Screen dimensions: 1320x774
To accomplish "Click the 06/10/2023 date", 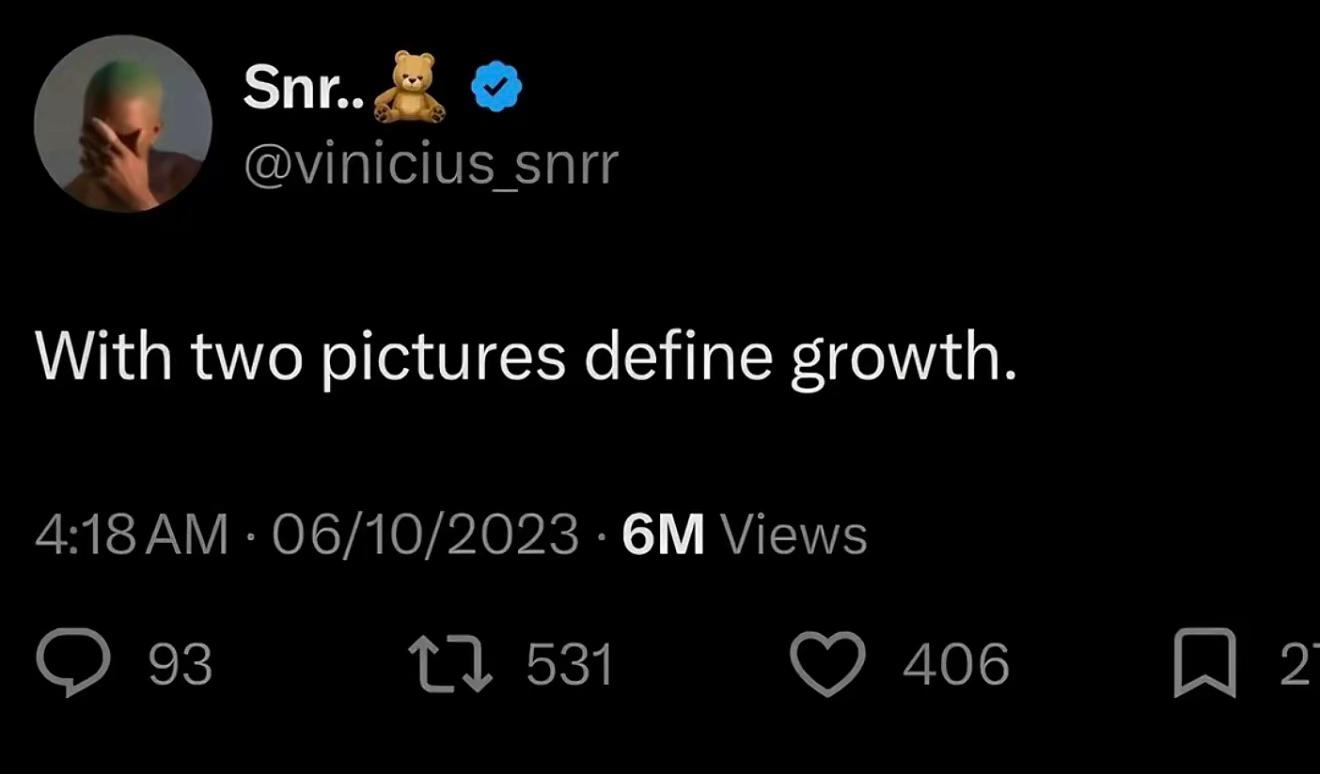I will pos(424,534).
